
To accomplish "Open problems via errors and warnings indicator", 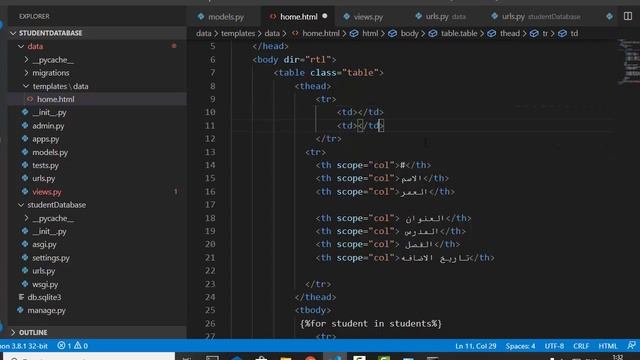I will pyautogui.click(x=73, y=346).
